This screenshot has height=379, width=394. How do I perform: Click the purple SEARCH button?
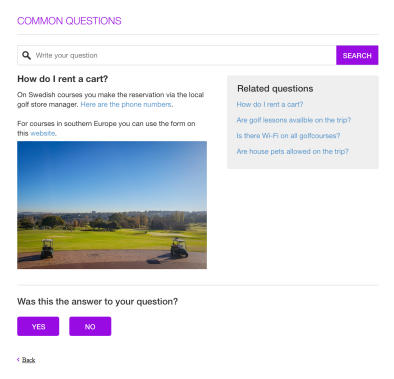(x=357, y=55)
